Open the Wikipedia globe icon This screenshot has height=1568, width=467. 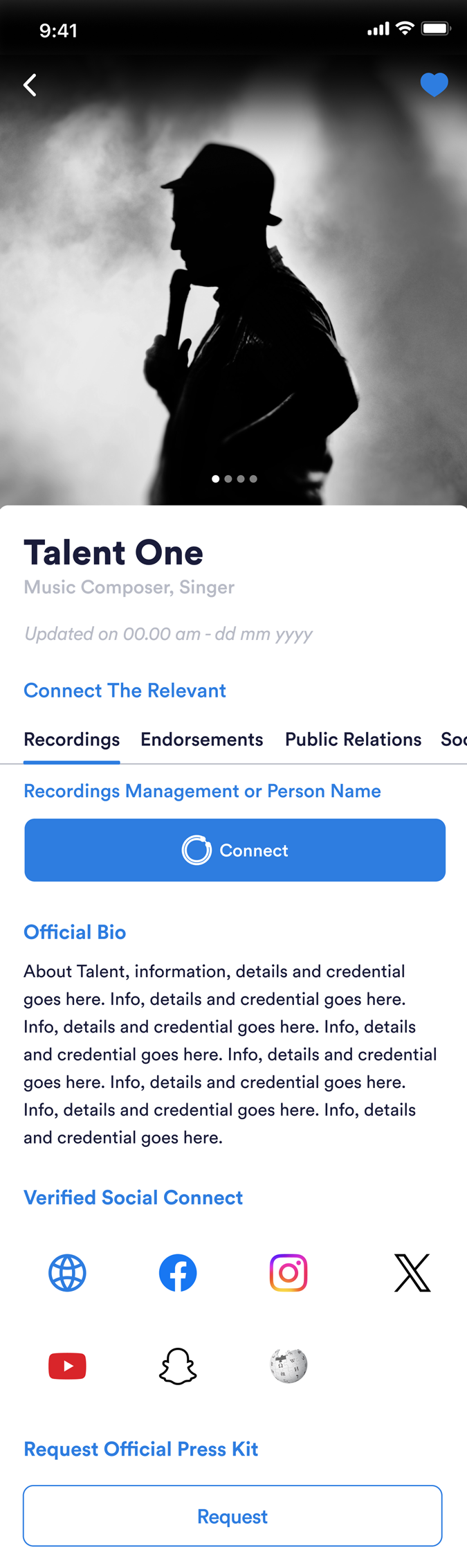tap(289, 1366)
